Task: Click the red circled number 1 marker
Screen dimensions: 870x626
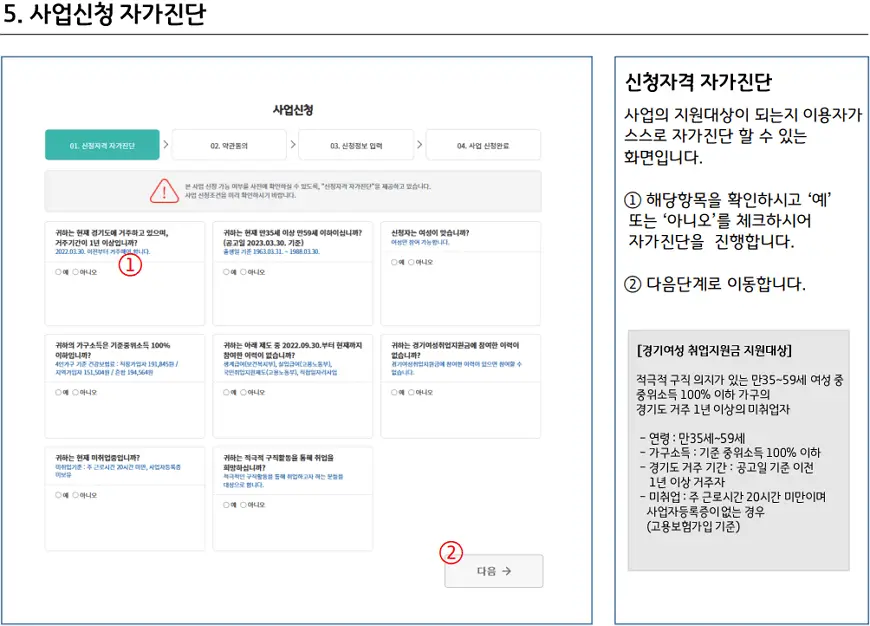Action: 131,266
